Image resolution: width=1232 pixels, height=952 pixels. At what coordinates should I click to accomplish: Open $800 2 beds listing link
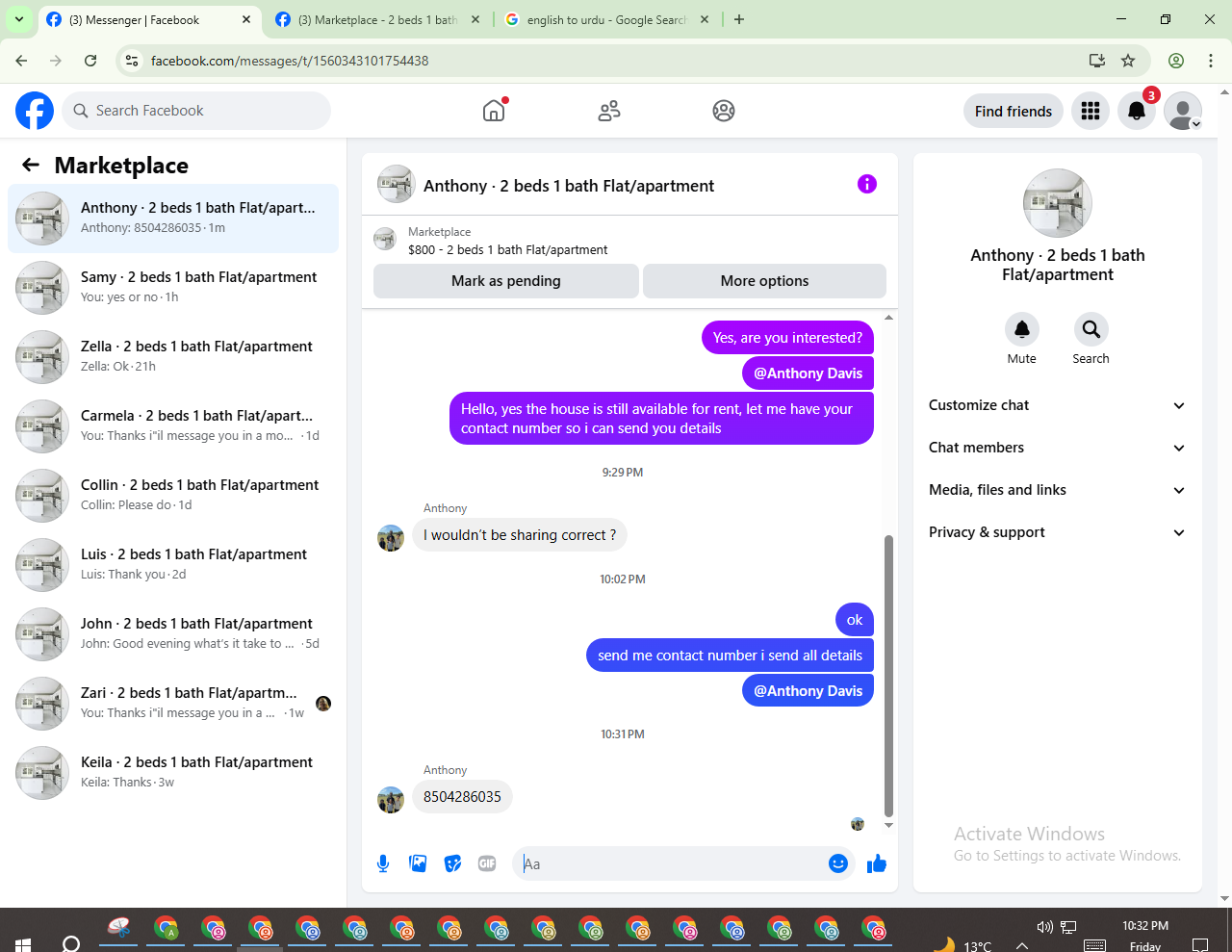(508, 249)
